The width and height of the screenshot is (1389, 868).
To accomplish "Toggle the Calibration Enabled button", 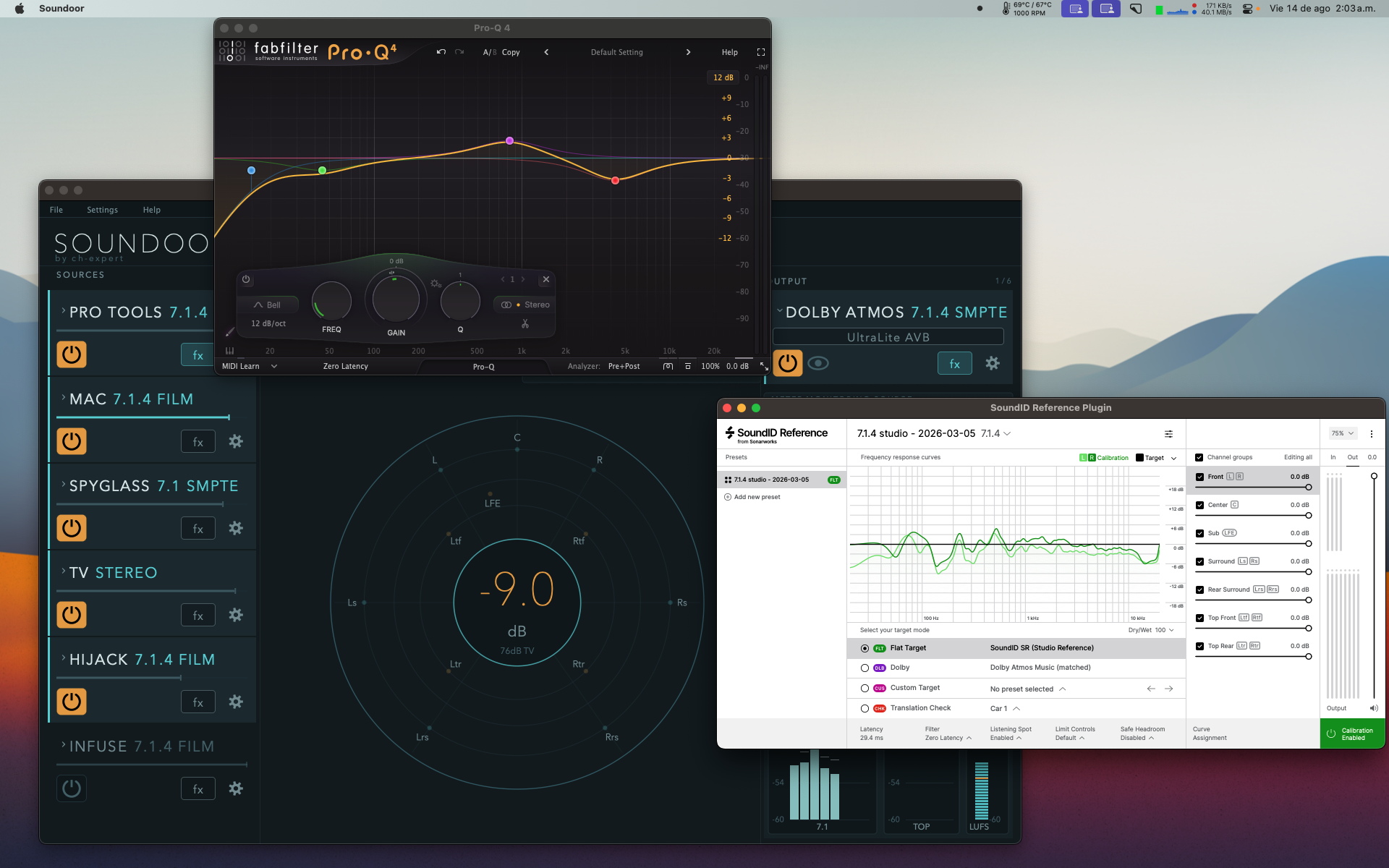I will click(1352, 734).
